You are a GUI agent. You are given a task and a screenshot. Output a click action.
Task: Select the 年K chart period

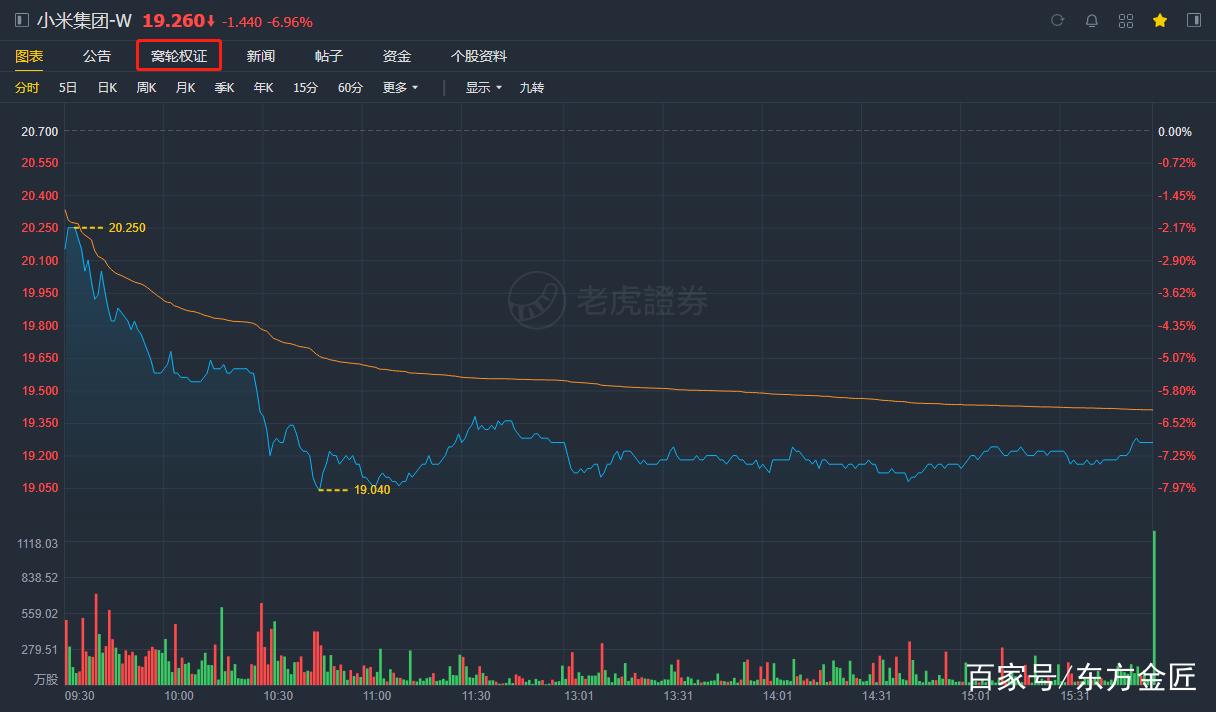click(x=263, y=88)
